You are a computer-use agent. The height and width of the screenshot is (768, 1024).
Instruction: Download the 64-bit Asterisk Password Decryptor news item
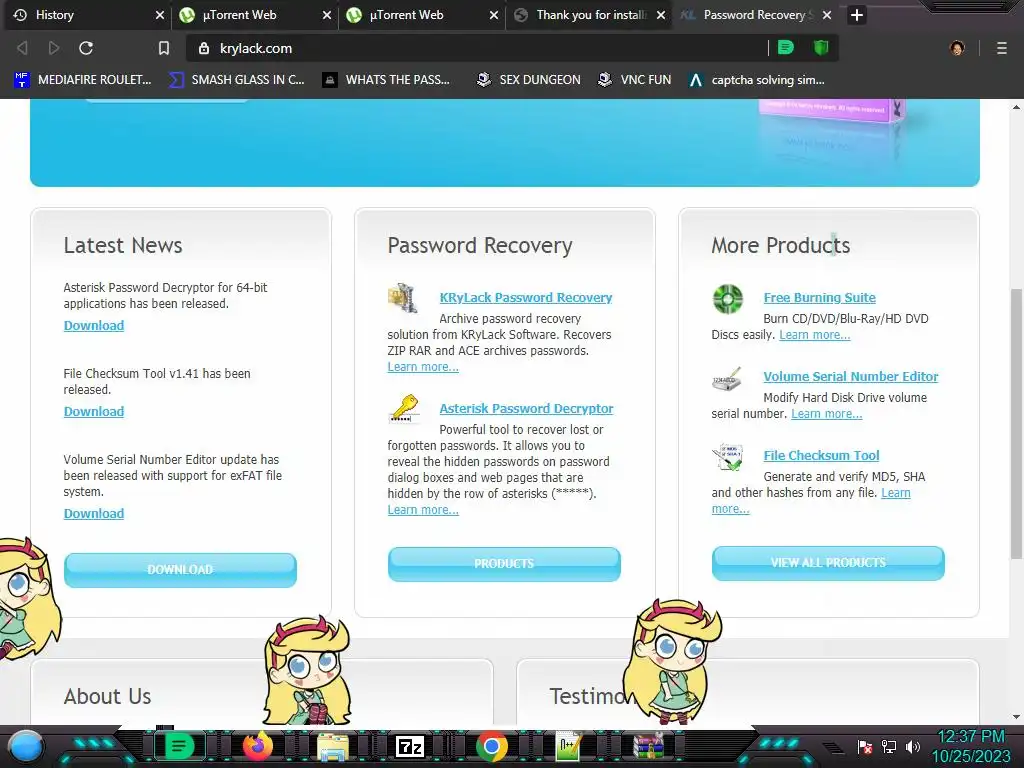tap(94, 325)
